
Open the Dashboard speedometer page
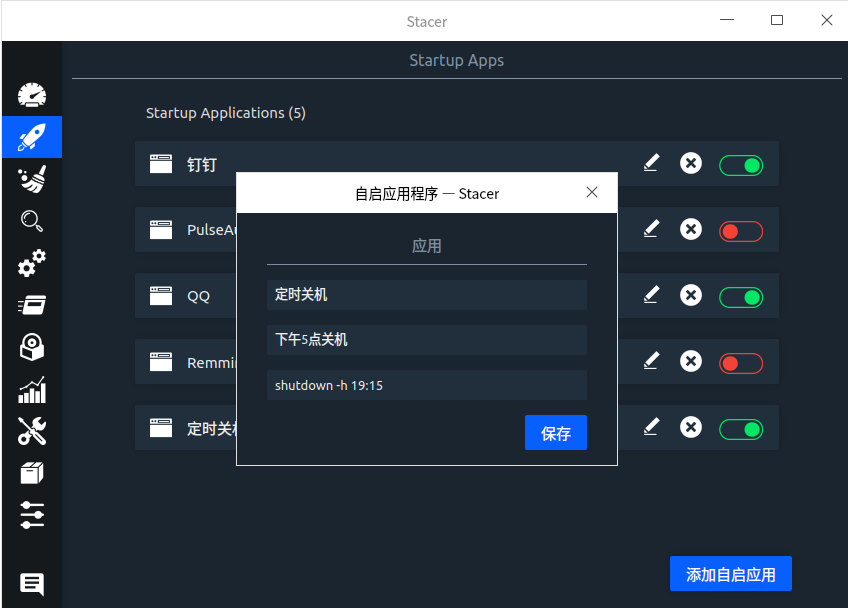click(32, 95)
